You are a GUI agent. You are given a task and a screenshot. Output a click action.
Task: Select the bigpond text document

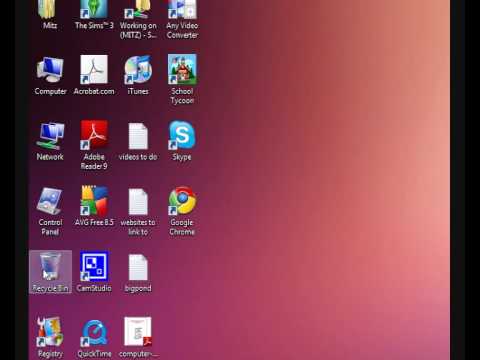pos(138,272)
